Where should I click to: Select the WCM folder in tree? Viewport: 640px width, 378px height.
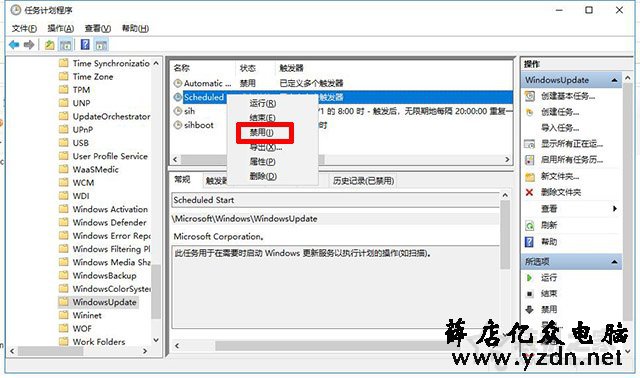pos(77,182)
